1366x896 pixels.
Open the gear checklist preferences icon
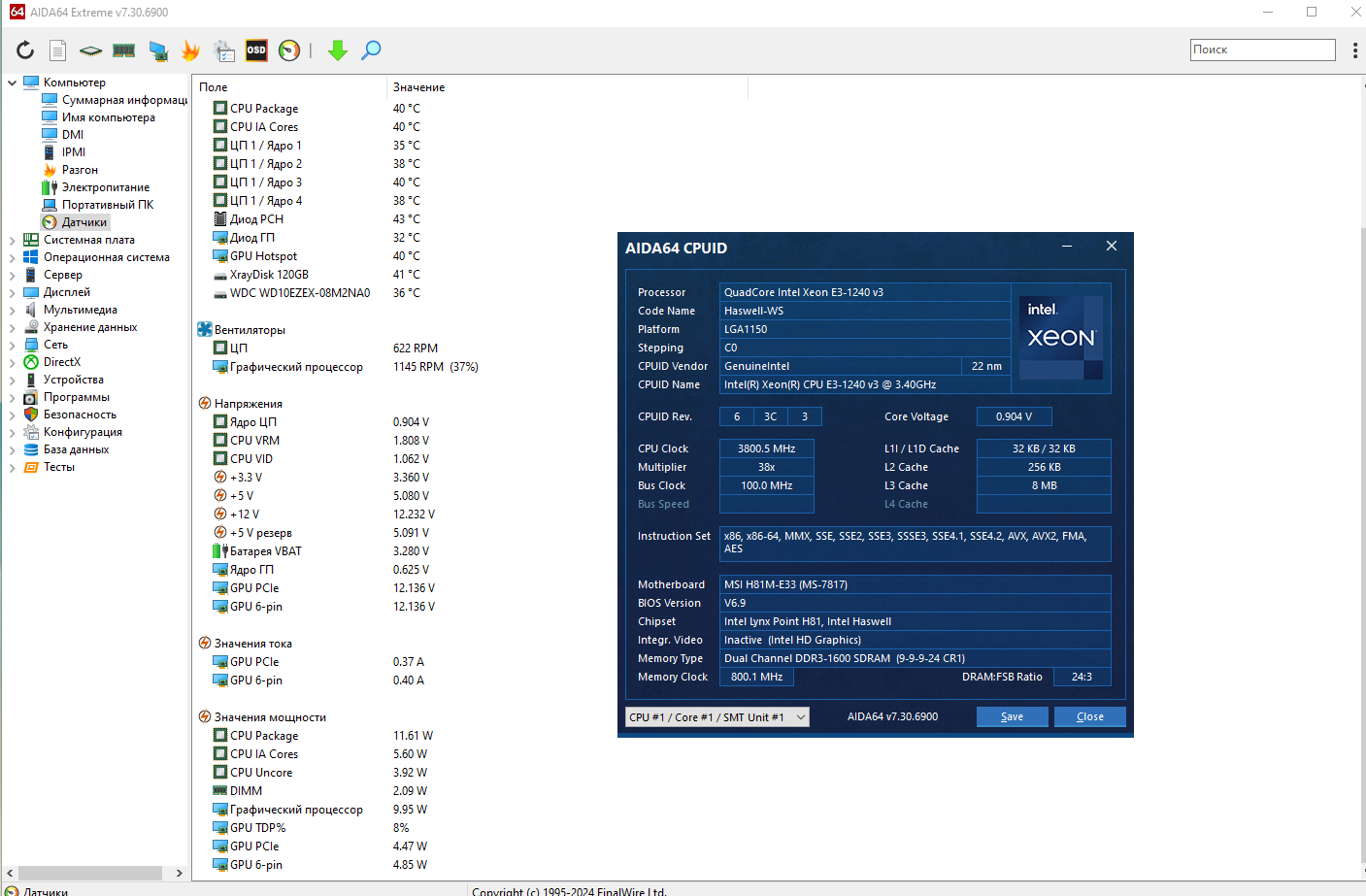click(x=224, y=50)
